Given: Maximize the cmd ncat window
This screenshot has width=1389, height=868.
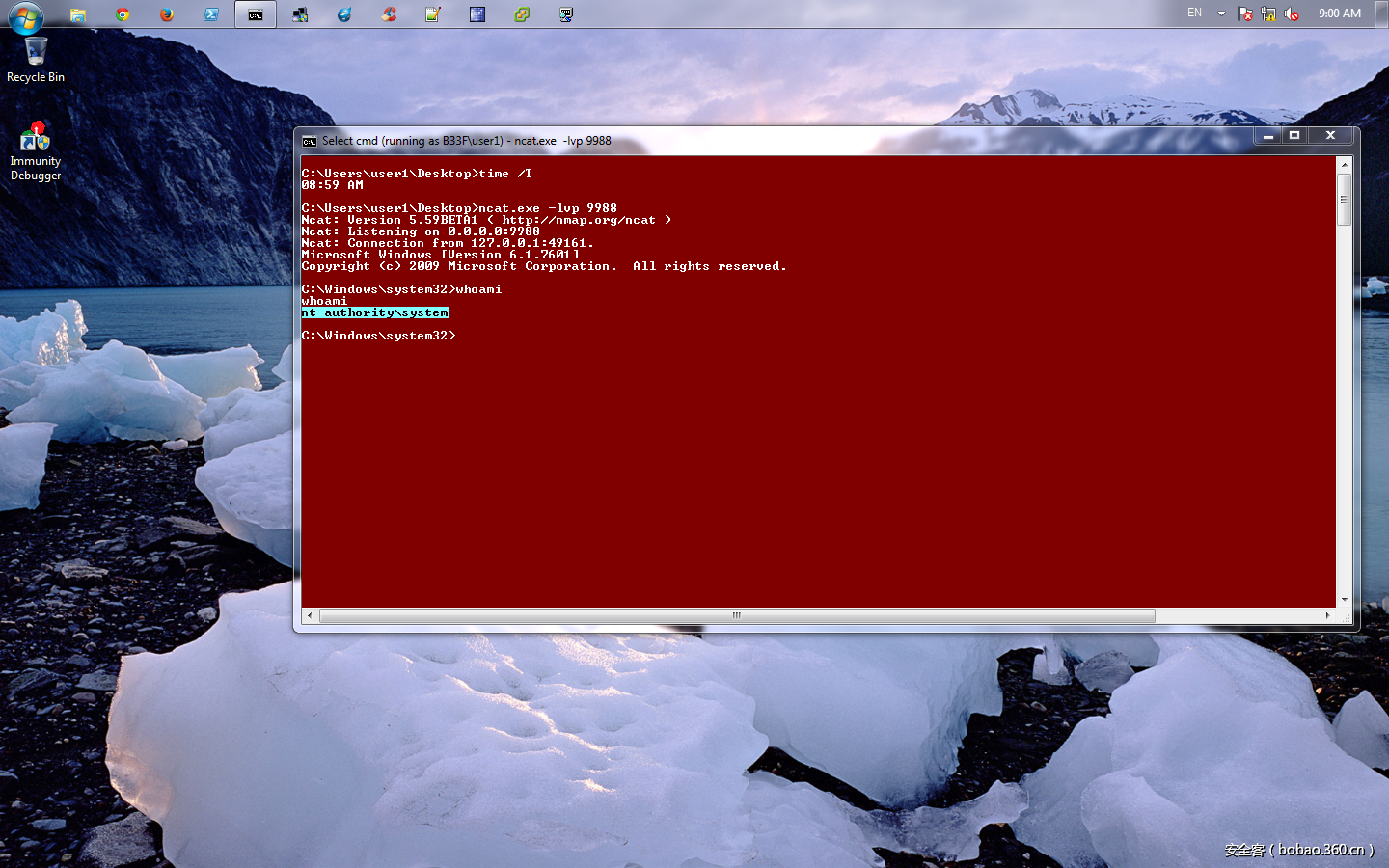Looking at the screenshot, I should tap(1294, 136).
